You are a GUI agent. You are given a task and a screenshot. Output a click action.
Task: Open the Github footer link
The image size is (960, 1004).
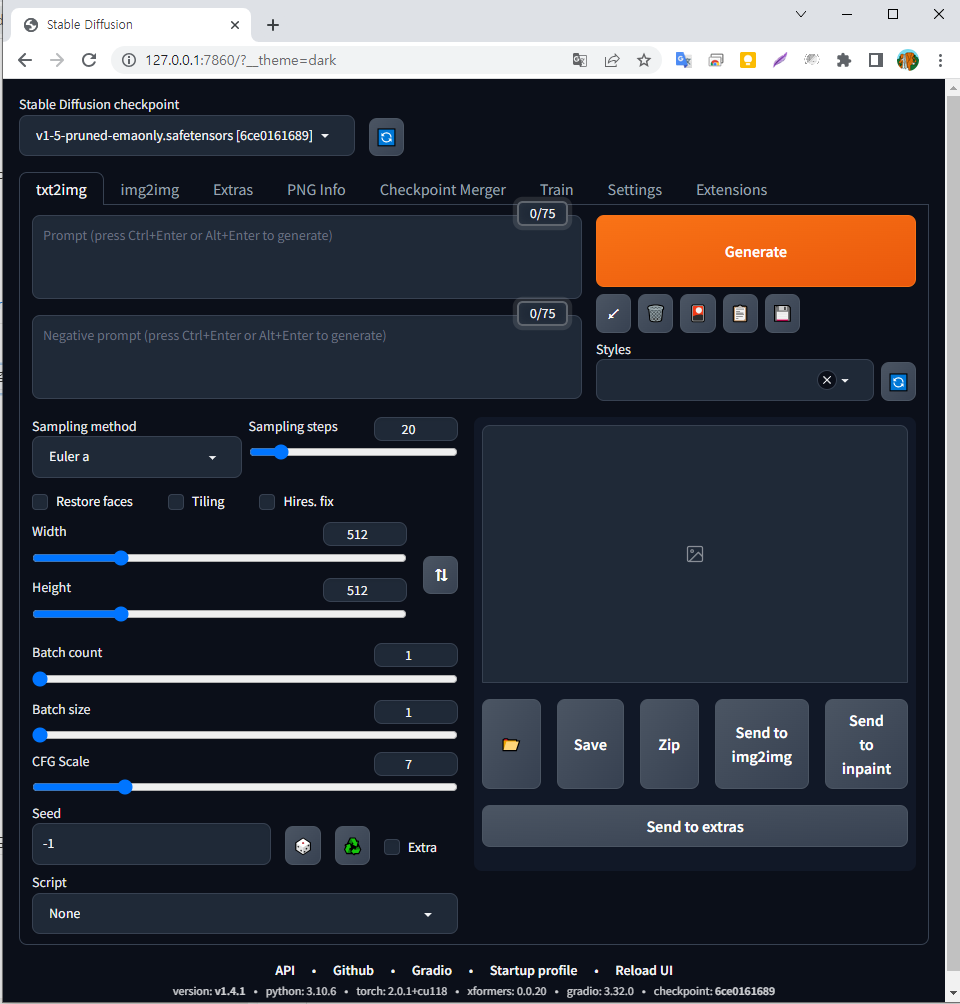353,971
